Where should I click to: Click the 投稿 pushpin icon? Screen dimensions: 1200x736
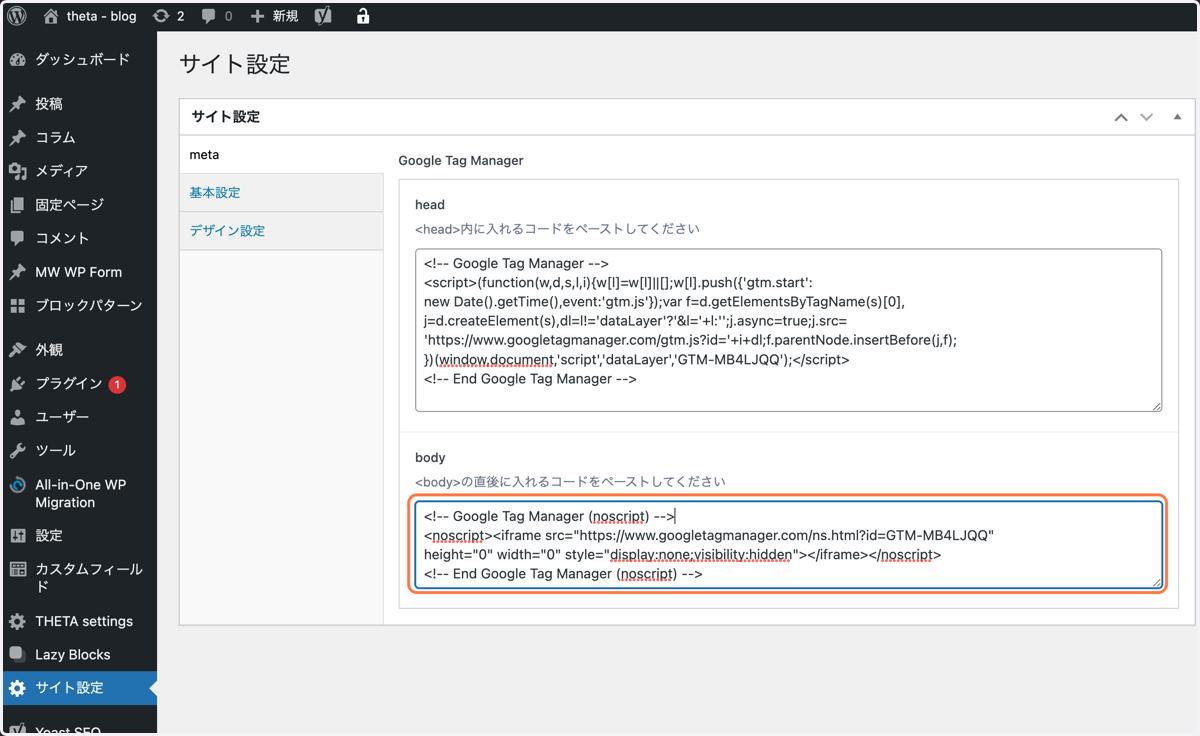pyautogui.click(x=17, y=104)
